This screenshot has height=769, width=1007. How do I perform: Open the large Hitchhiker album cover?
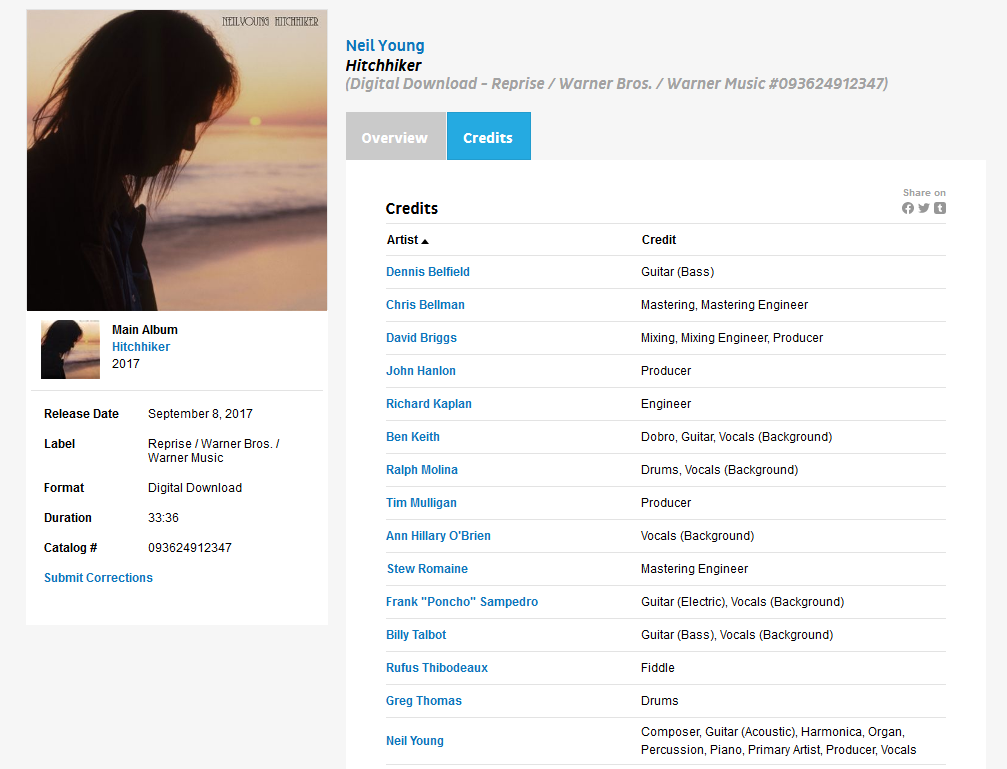177,160
